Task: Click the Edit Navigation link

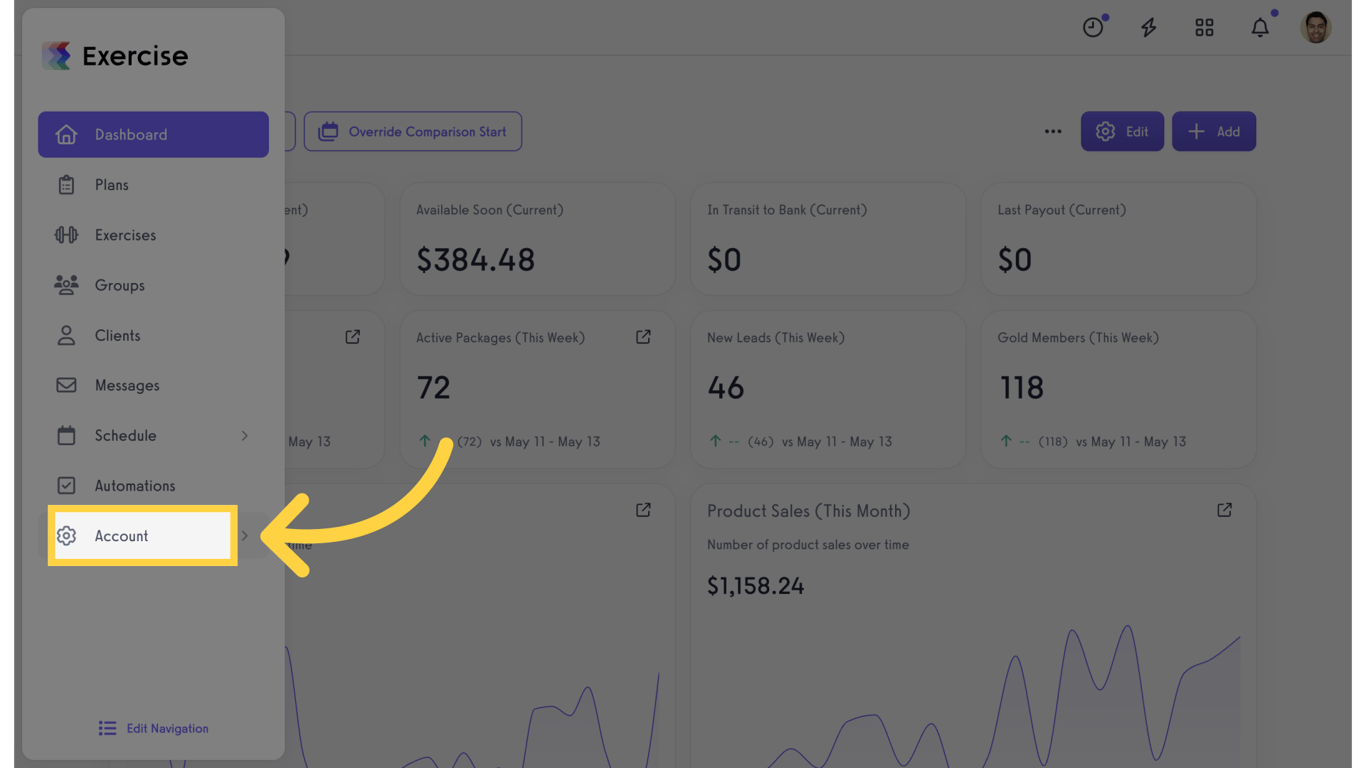Action: (x=154, y=728)
